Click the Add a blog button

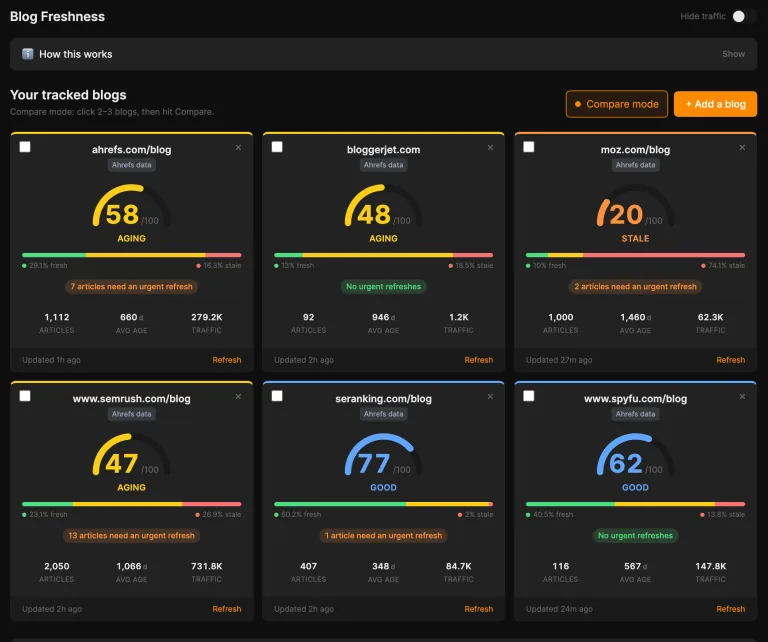tap(715, 104)
